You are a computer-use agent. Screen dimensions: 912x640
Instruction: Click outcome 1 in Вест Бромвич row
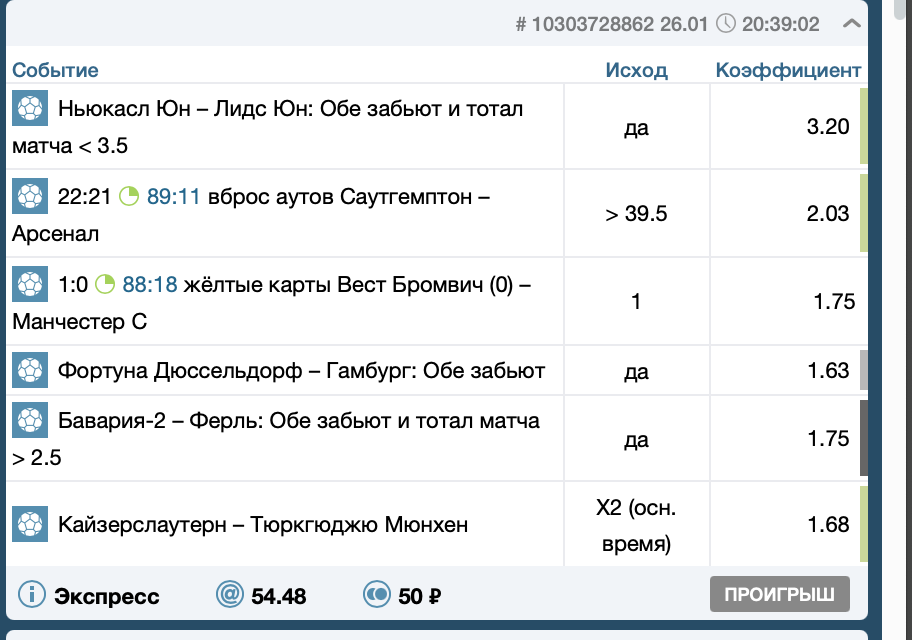point(636,301)
